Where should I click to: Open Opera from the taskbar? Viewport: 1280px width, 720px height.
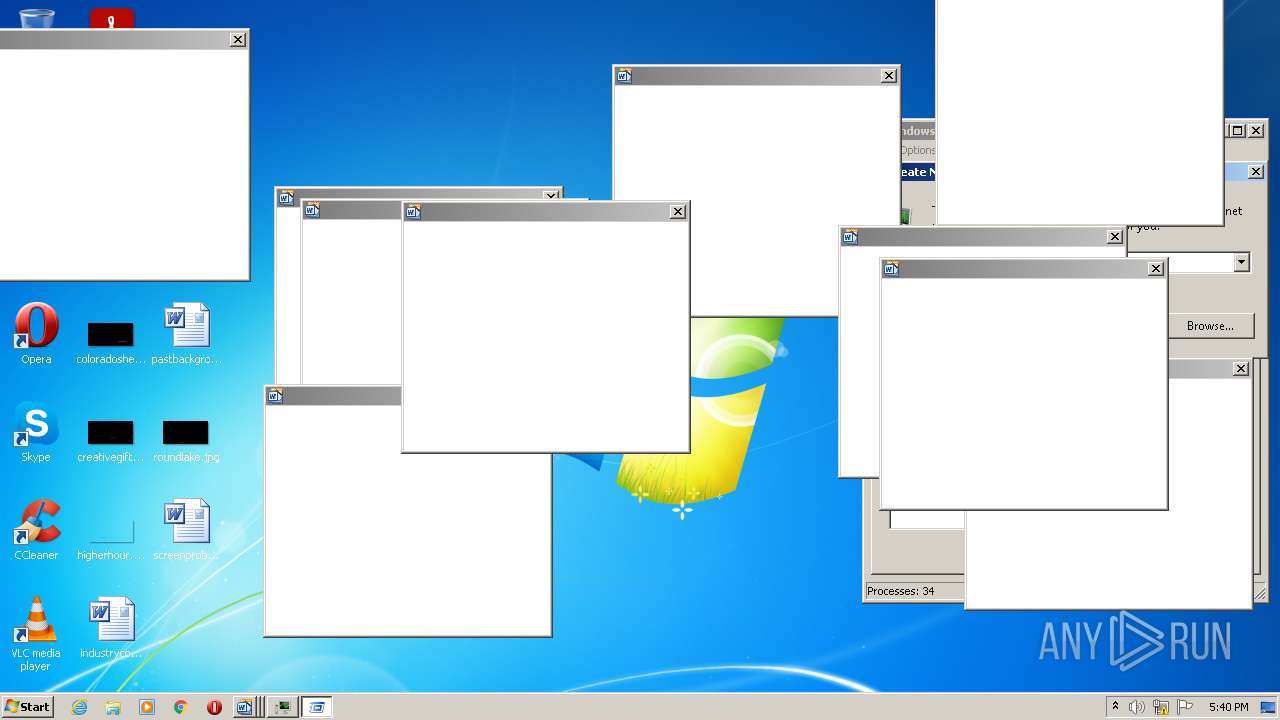(x=214, y=707)
